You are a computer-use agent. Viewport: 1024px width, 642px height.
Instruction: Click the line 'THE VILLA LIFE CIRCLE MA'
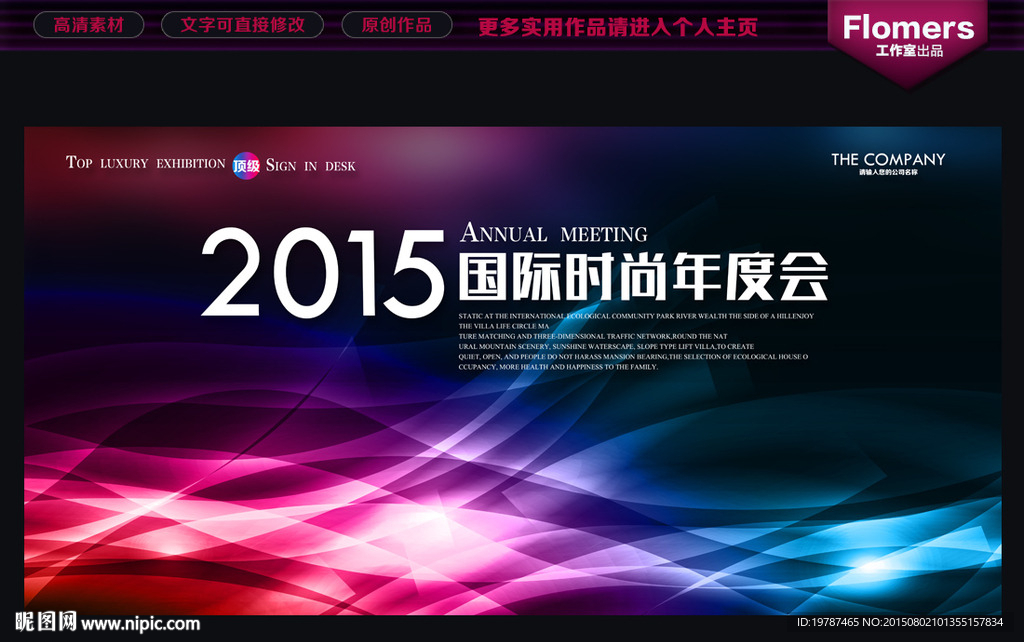(x=504, y=326)
